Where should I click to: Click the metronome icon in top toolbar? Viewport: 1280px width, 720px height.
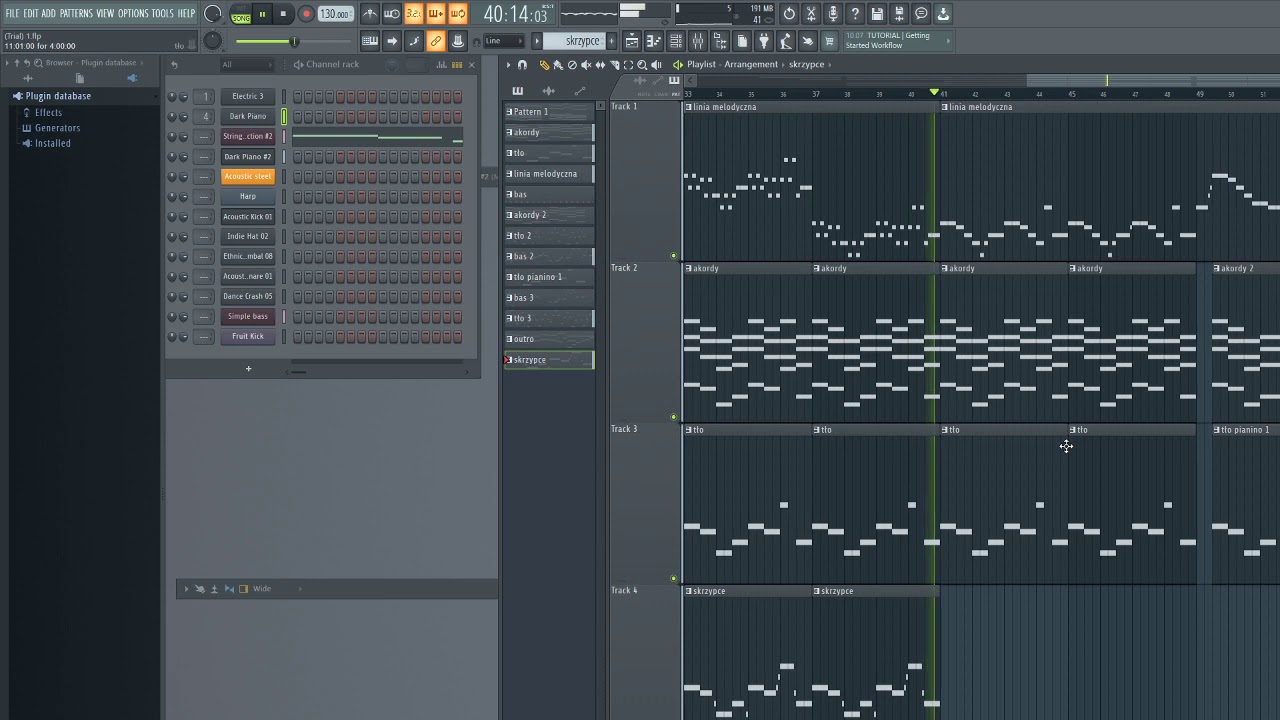pos(370,14)
